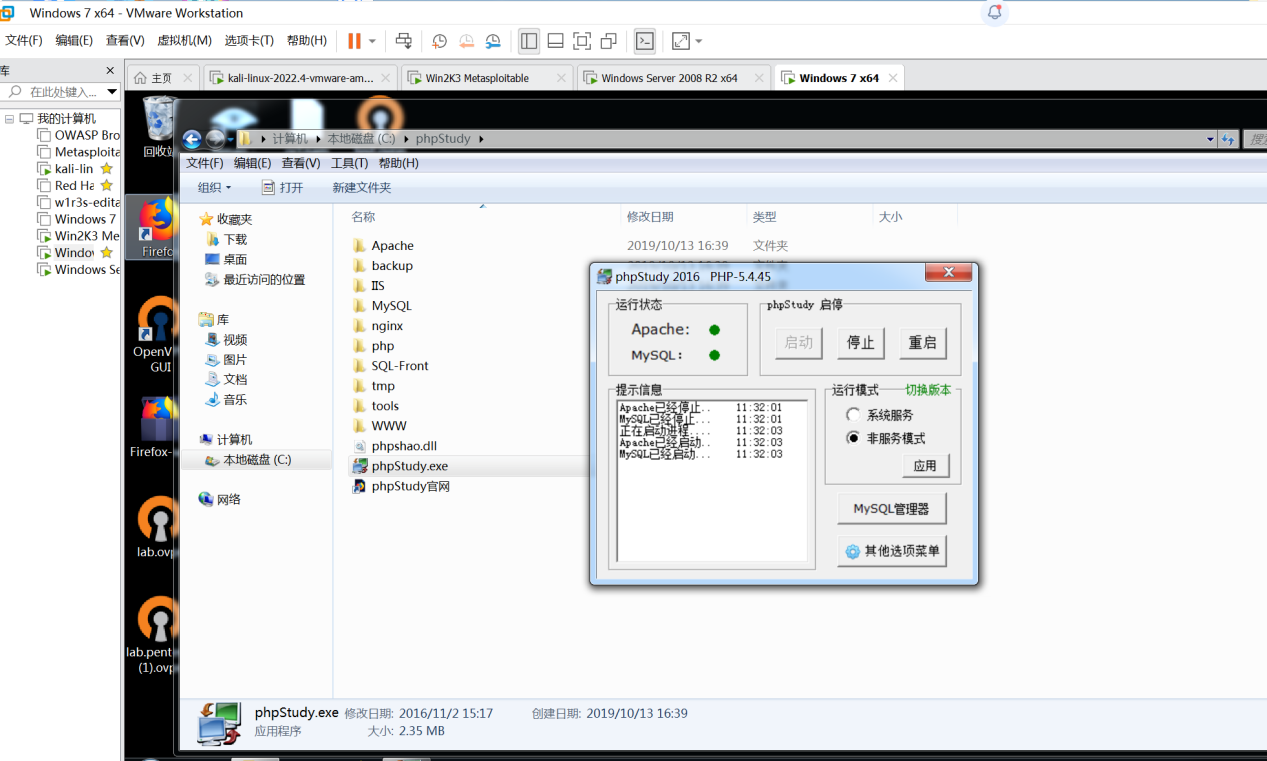Open the Recycle Bin desktop icon
Screen dimensions: 1267x761
[158, 126]
